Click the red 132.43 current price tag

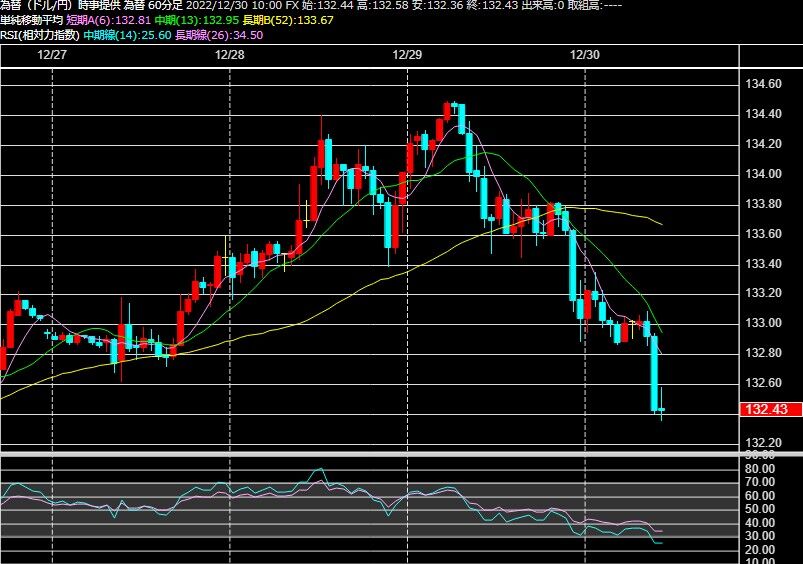coord(771,409)
